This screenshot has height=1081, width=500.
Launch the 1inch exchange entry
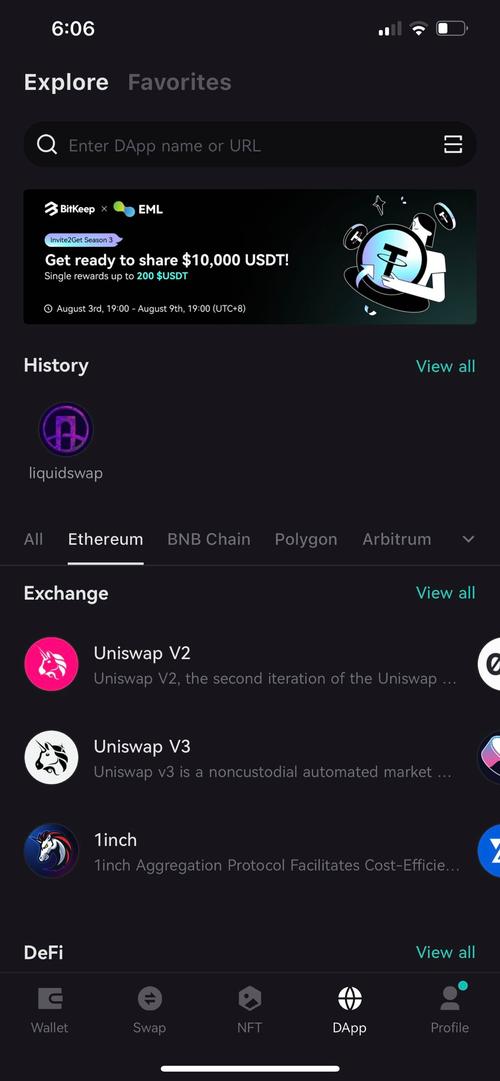[241, 851]
